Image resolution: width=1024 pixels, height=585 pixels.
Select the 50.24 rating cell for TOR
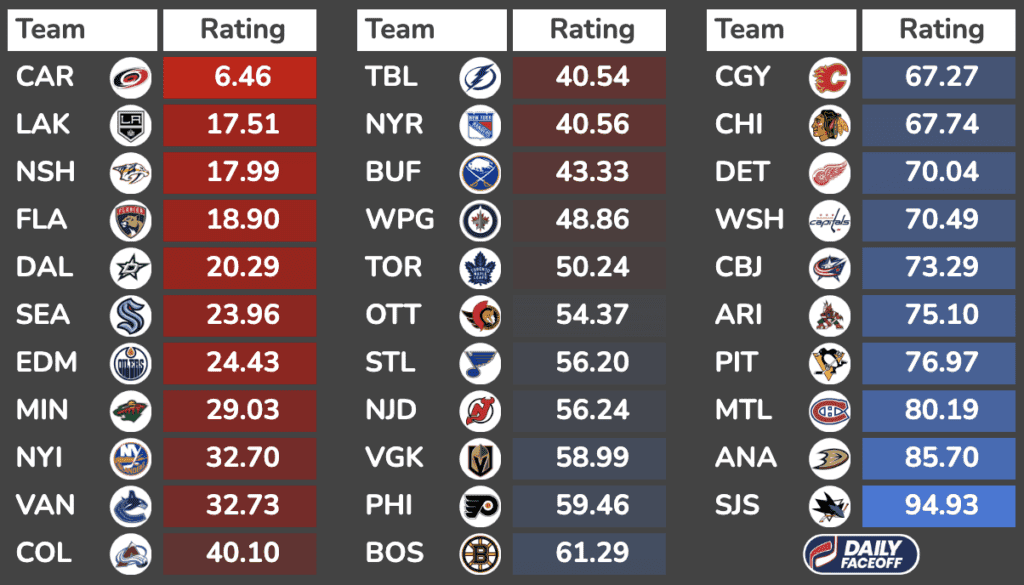click(x=589, y=267)
